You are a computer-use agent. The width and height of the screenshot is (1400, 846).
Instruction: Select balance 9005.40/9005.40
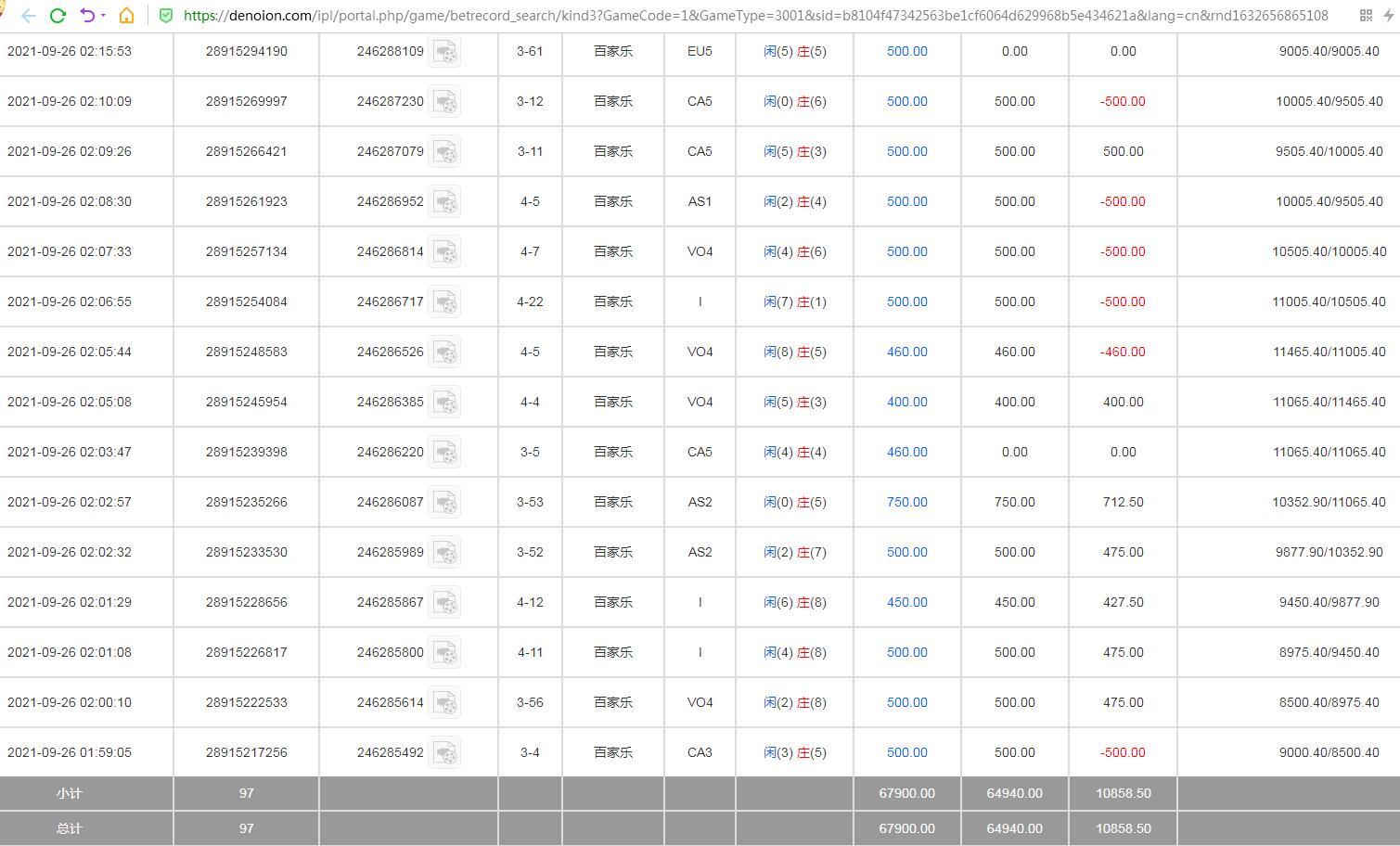pyautogui.click(x=1329, y=52)
